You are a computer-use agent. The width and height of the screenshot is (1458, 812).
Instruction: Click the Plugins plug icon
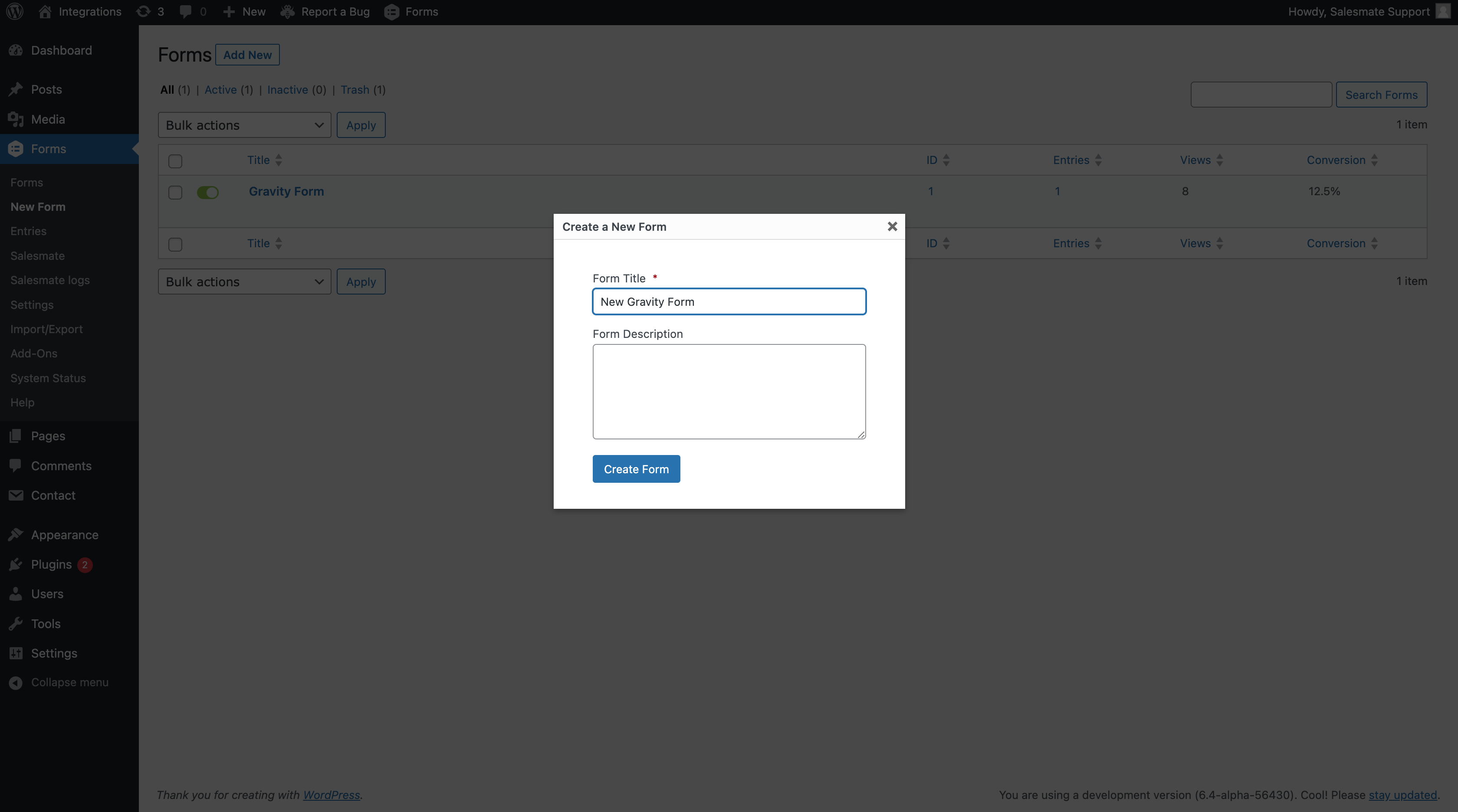click(16, 564)
